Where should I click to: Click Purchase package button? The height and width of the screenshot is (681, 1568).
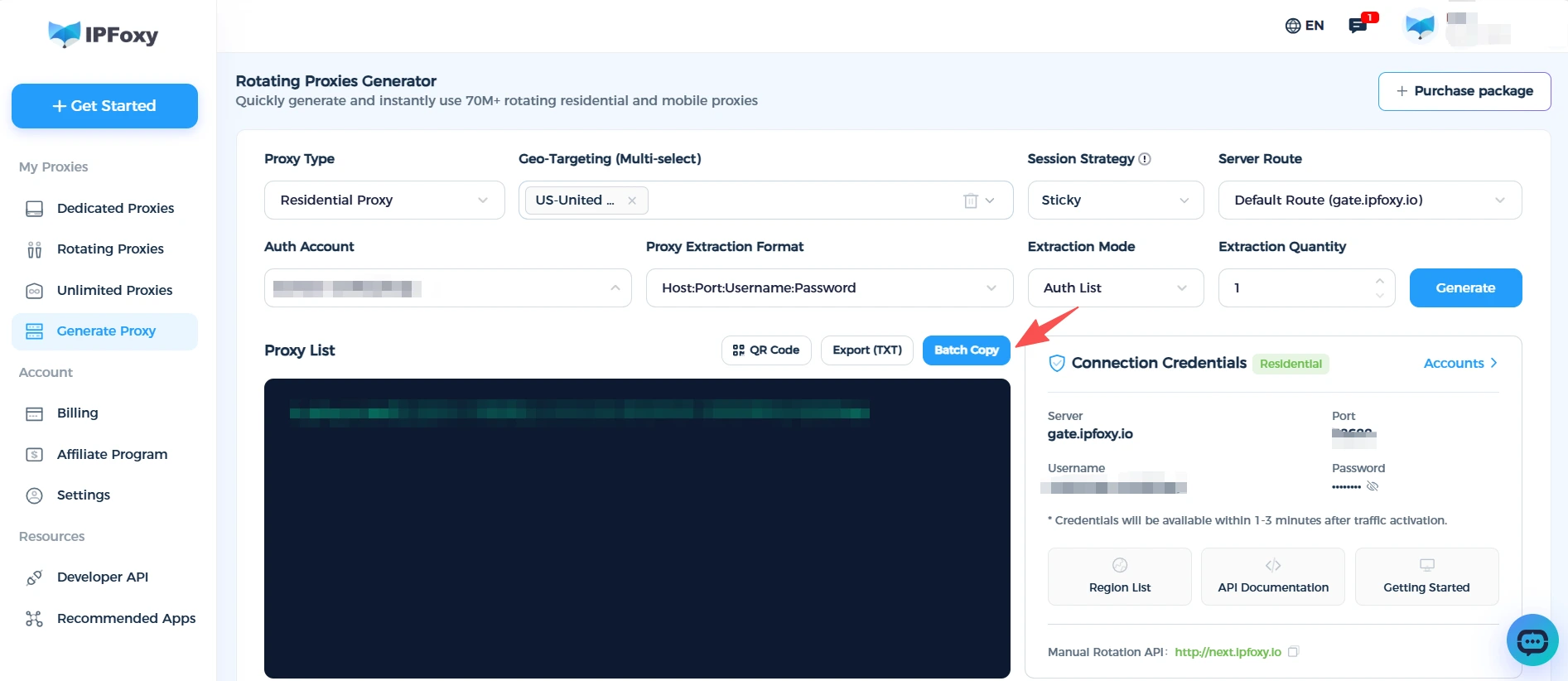1464,91
